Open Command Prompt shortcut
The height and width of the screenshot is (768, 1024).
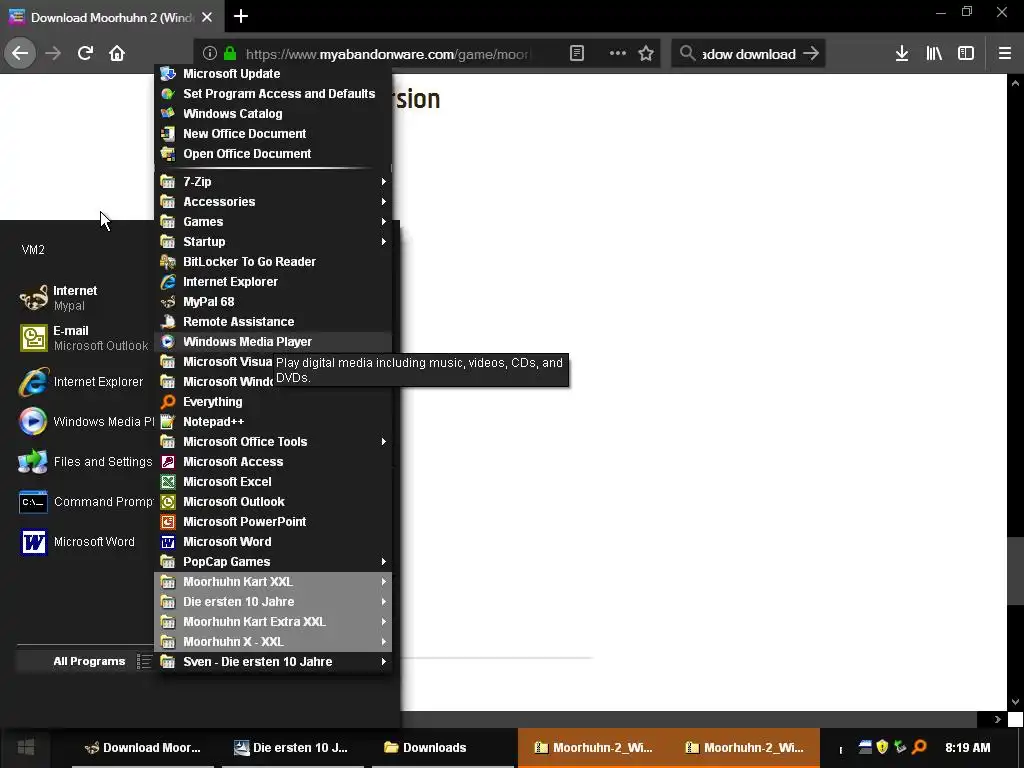pyautogui.click(x=85, y=502)
